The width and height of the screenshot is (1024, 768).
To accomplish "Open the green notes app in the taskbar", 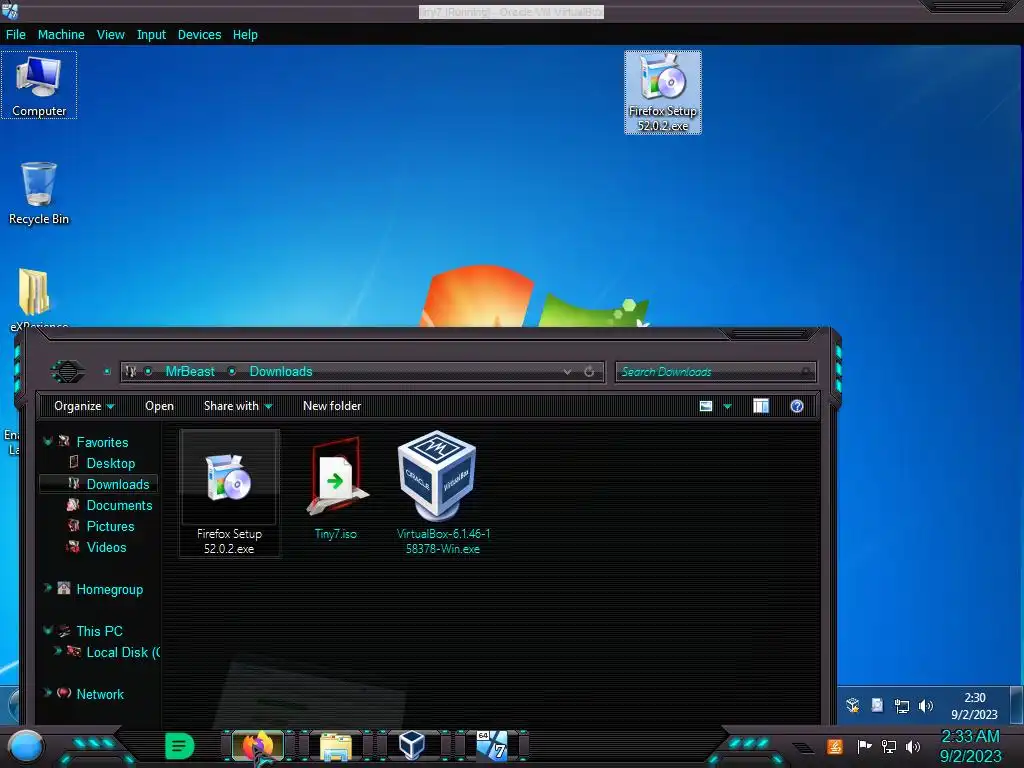I will tap(180, 746).
